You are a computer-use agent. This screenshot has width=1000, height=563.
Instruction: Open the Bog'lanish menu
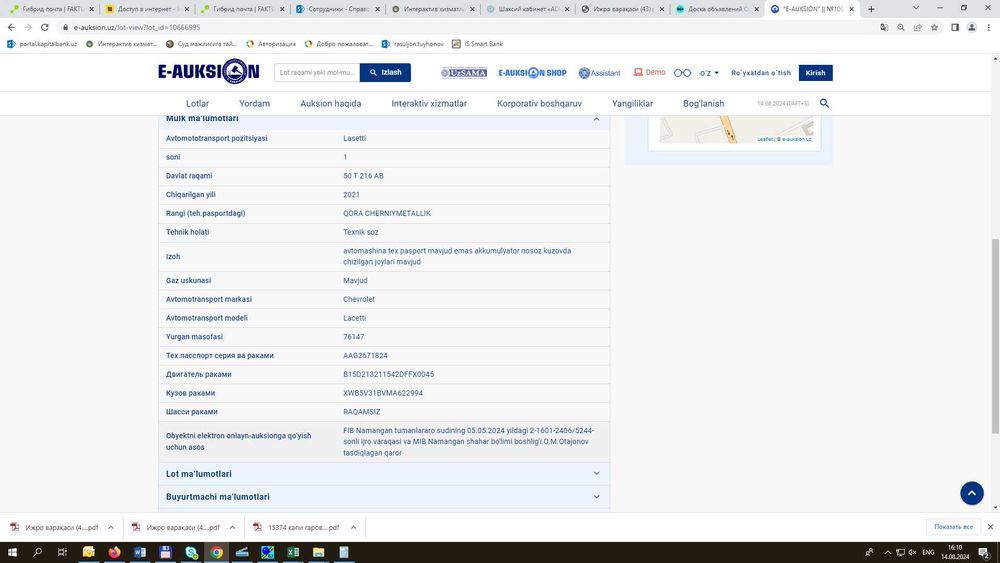pyautogui.click(x=703, y=103)
